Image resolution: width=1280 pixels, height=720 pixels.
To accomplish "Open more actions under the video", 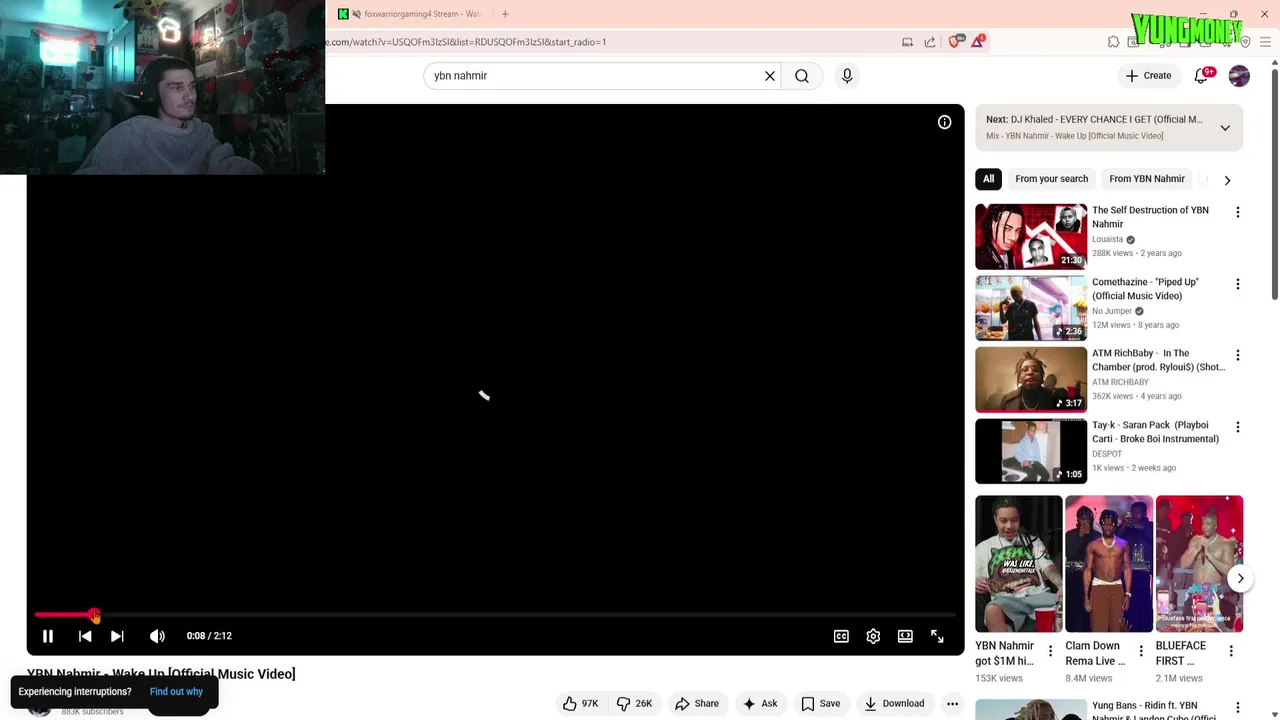I will tap(952, 704).
